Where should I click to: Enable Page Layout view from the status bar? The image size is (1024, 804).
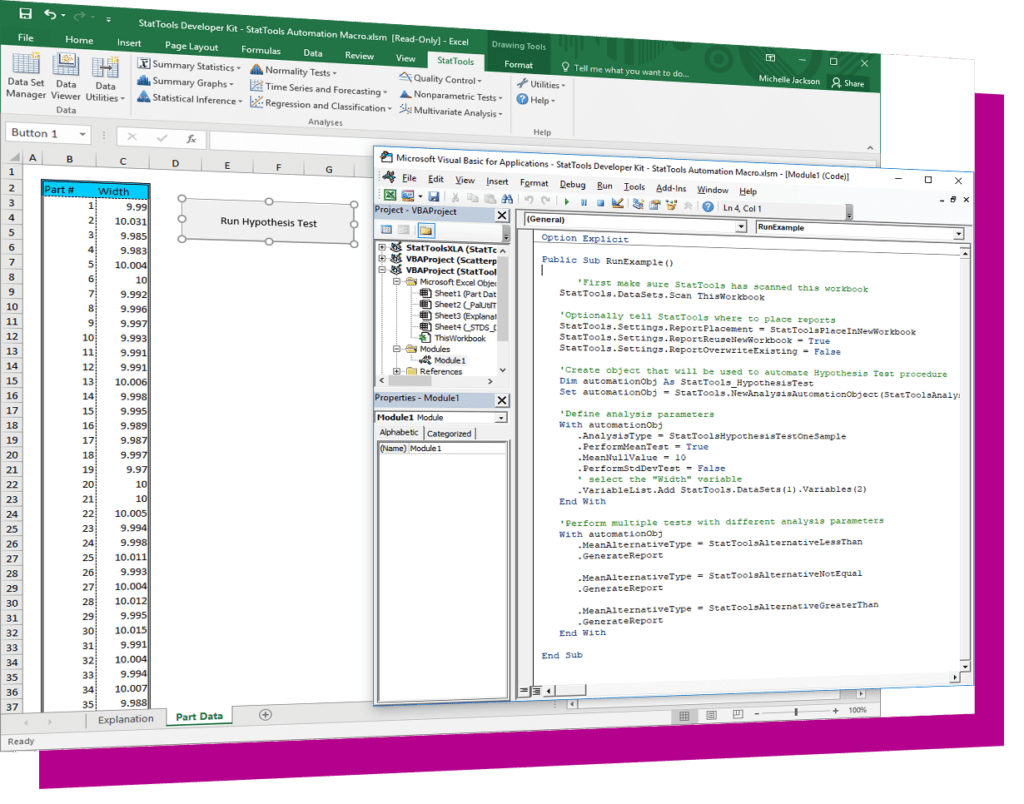(x=710, y=715)
